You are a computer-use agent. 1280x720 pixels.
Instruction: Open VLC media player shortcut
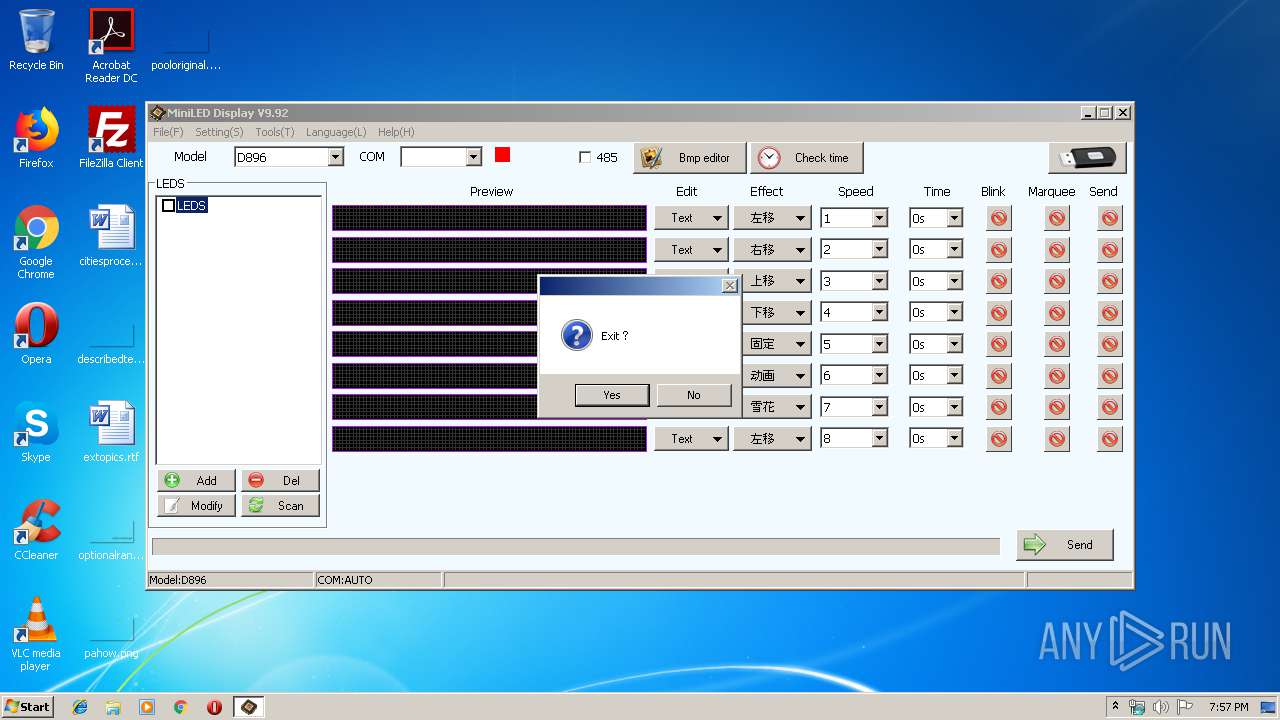coord(36,634)
